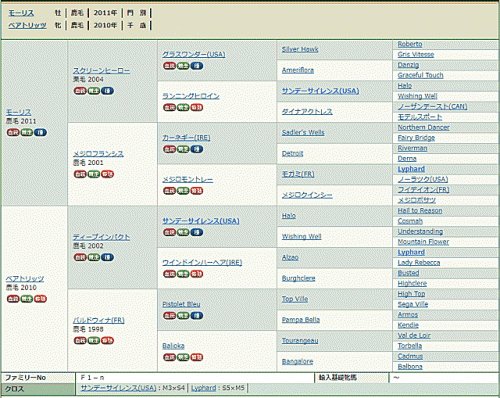Open ベアトリッツ link in header
500x398 pixels.
point(27,25)
